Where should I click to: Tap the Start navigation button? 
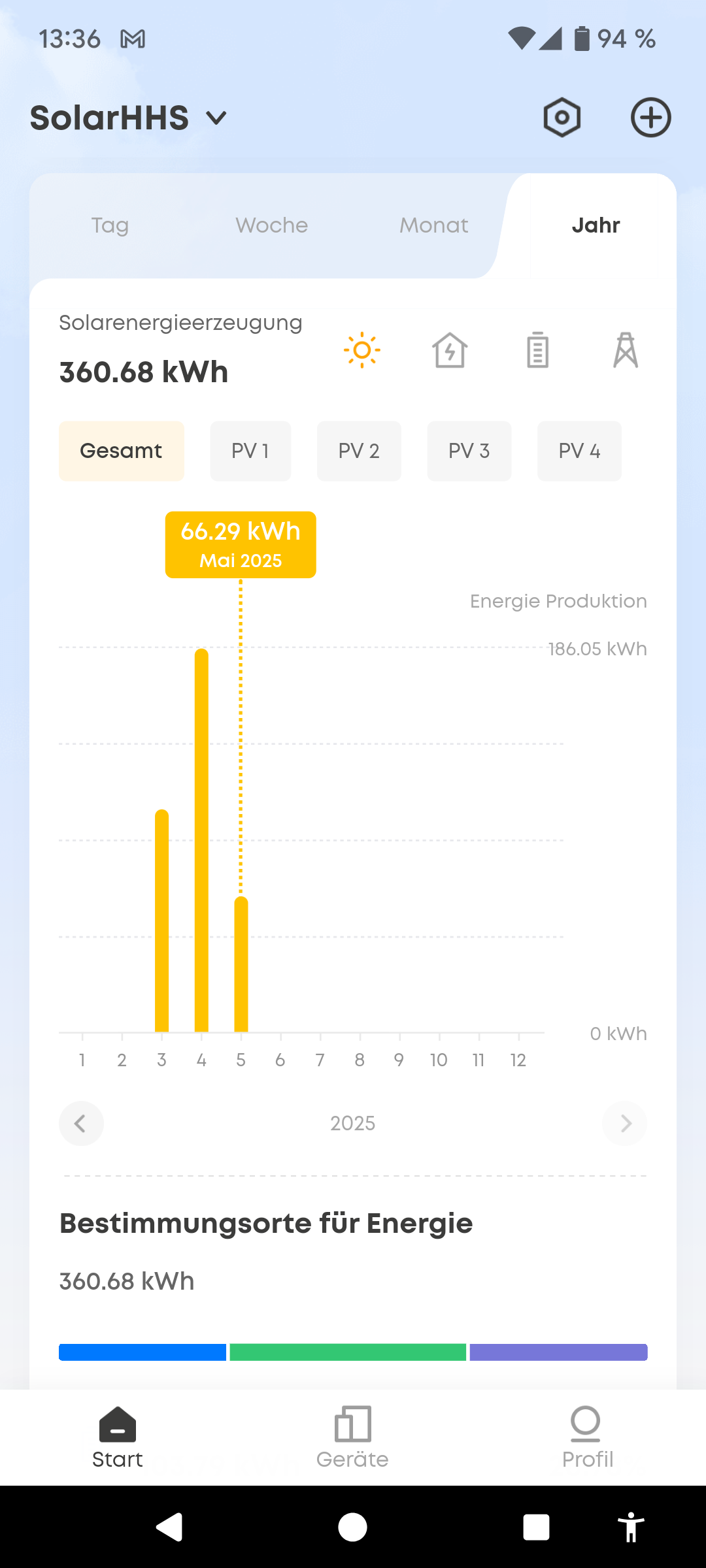[x=118, y=1437]
